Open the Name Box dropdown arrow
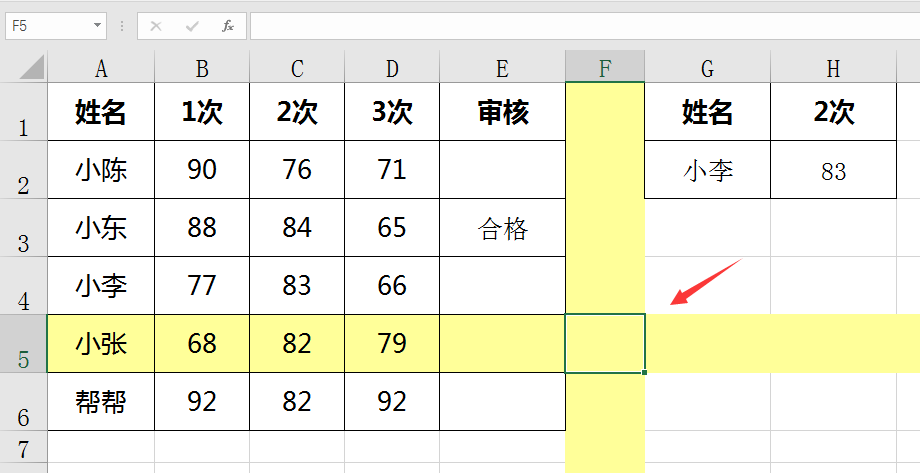This screenshot has height=473, width=920. [97, 26]
